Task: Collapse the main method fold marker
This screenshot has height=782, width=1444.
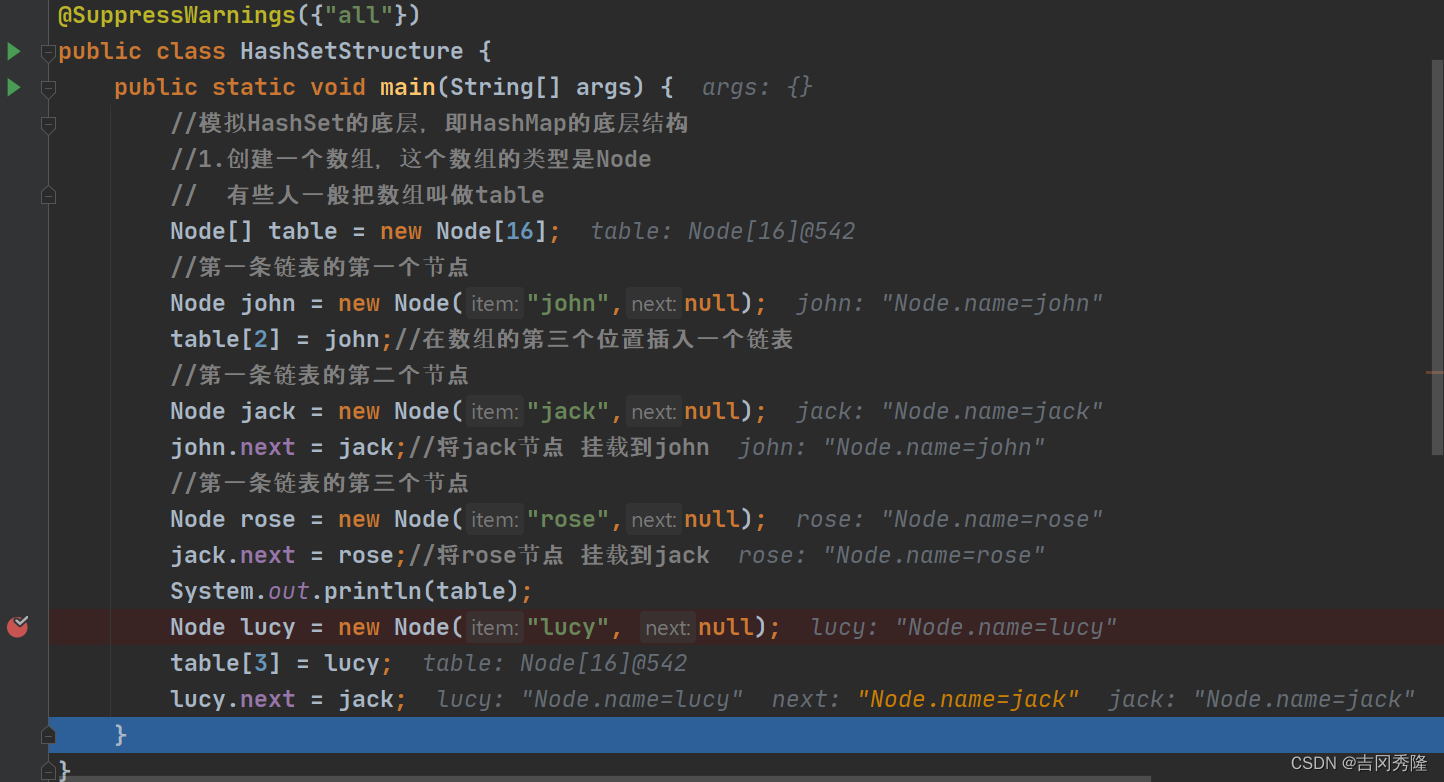Action: pyautogui.click(x=47, y=88)
